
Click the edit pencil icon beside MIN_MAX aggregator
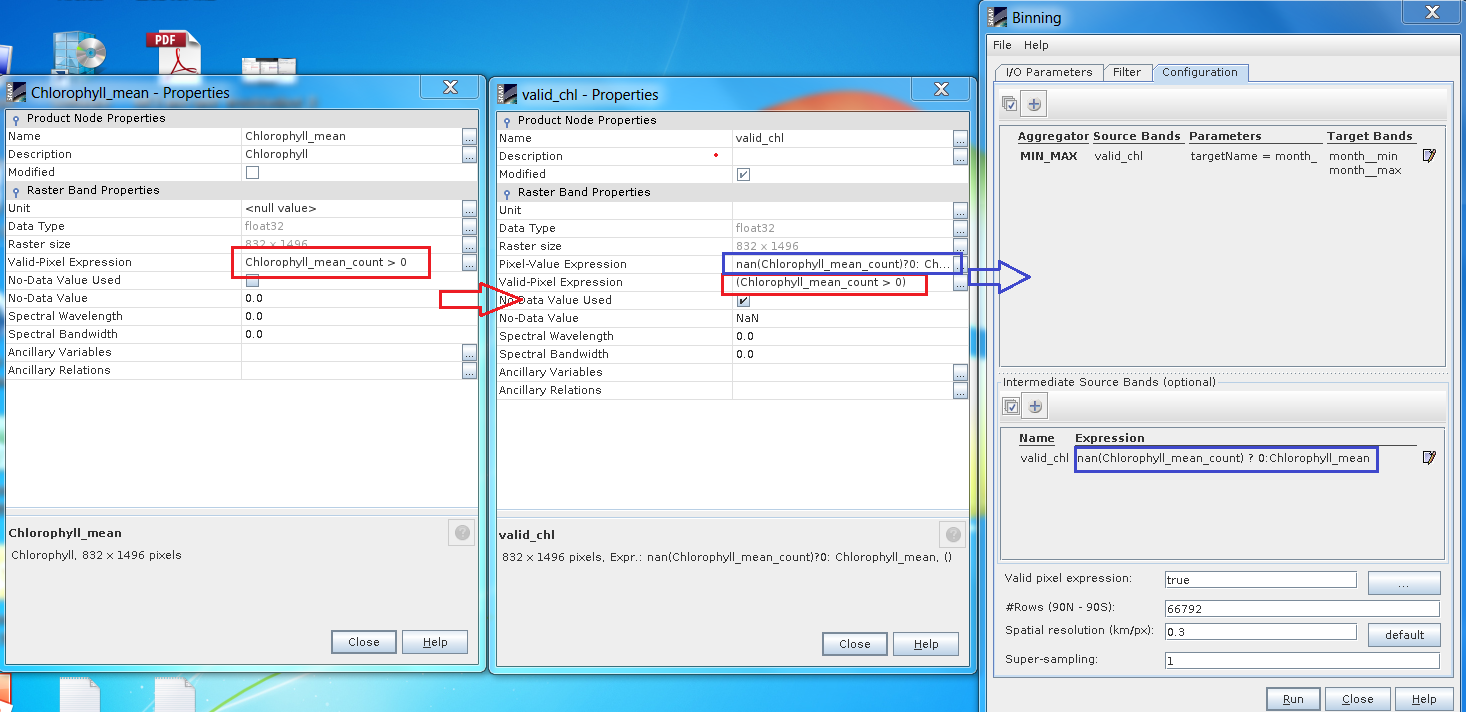[x=1429, y=155]
